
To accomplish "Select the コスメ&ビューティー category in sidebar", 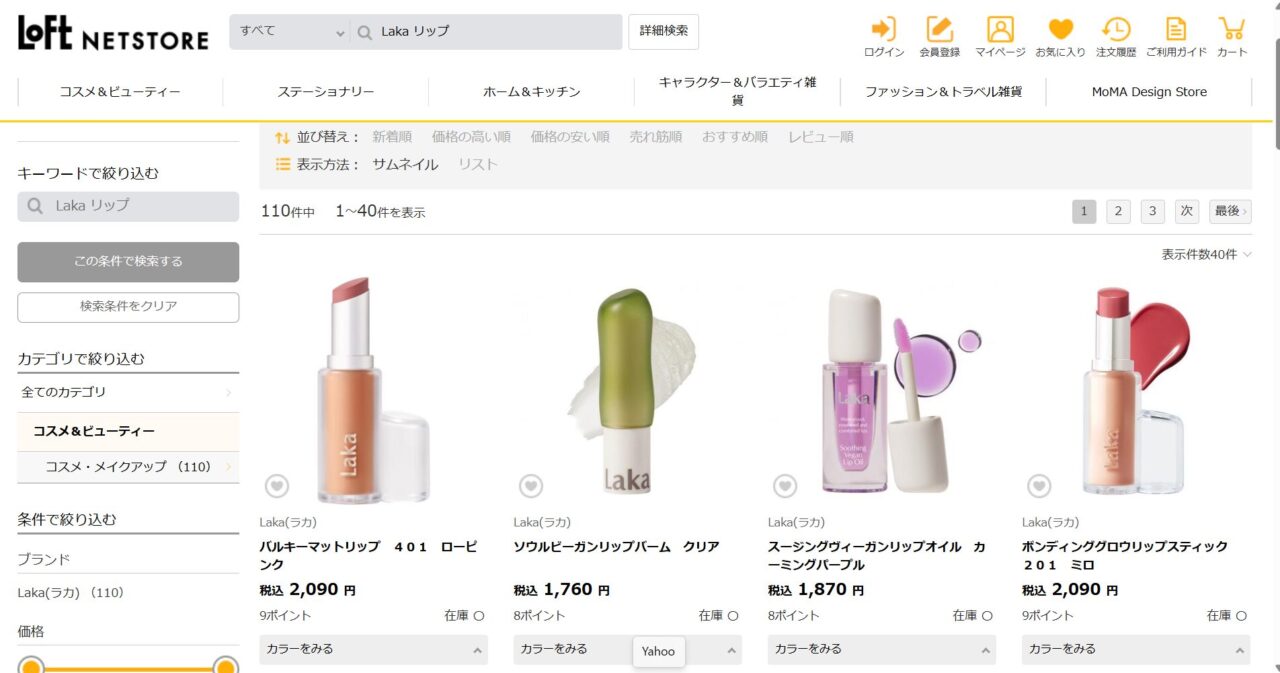I will [128, 432].
